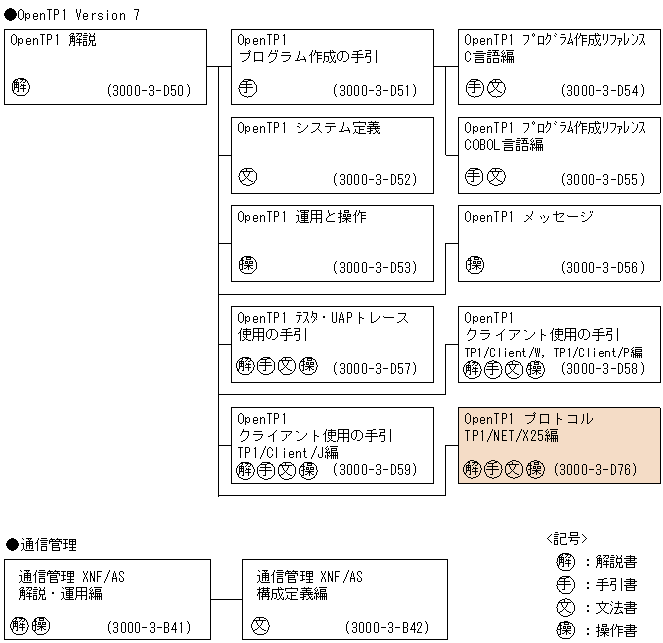Click the 操 symbol in the 運用と操作 box
The height and width of the screenshot is (643, 663).
click(x=248, y=265)
